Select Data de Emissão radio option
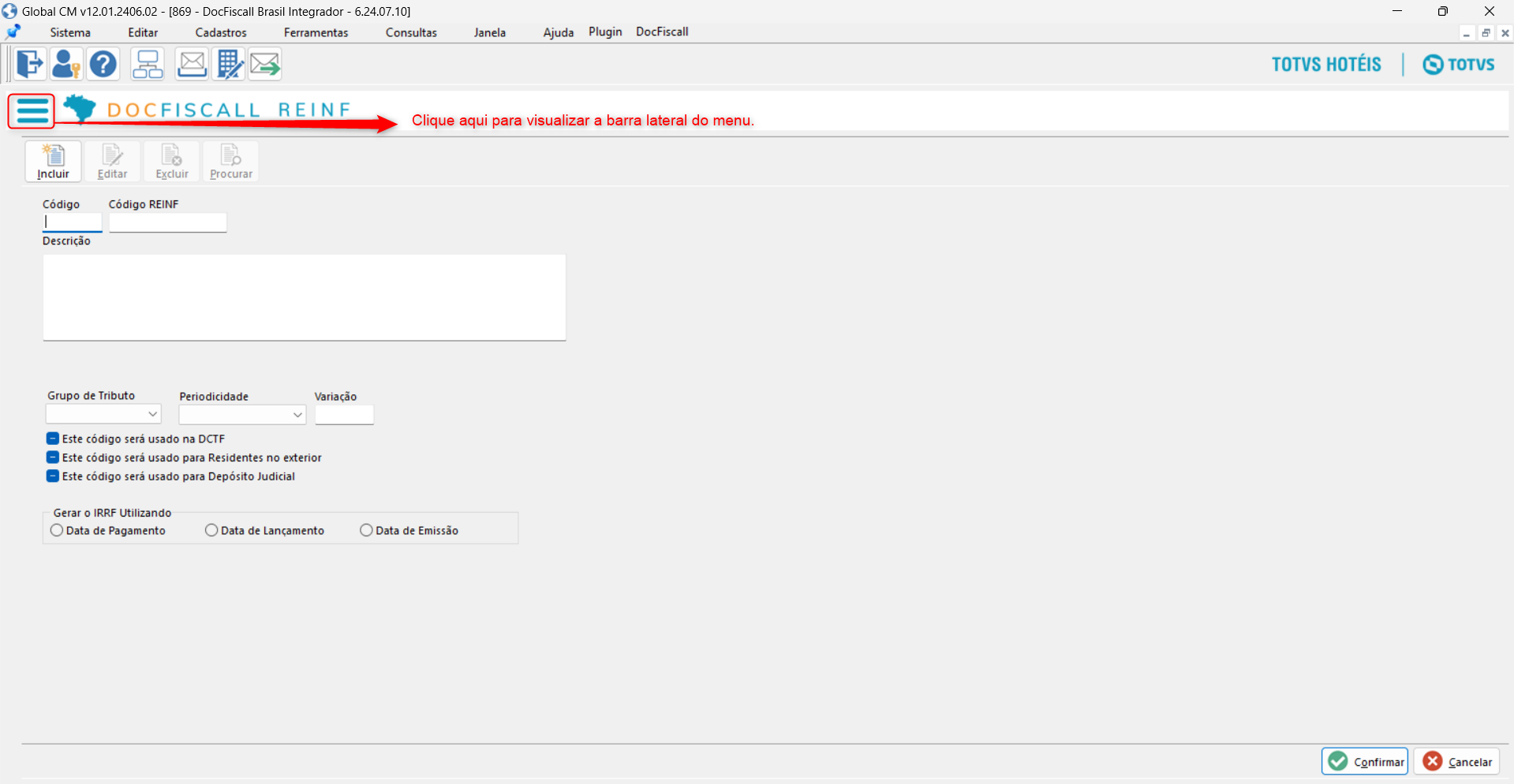Screen dimensions: 1514x784 point(366,531)
